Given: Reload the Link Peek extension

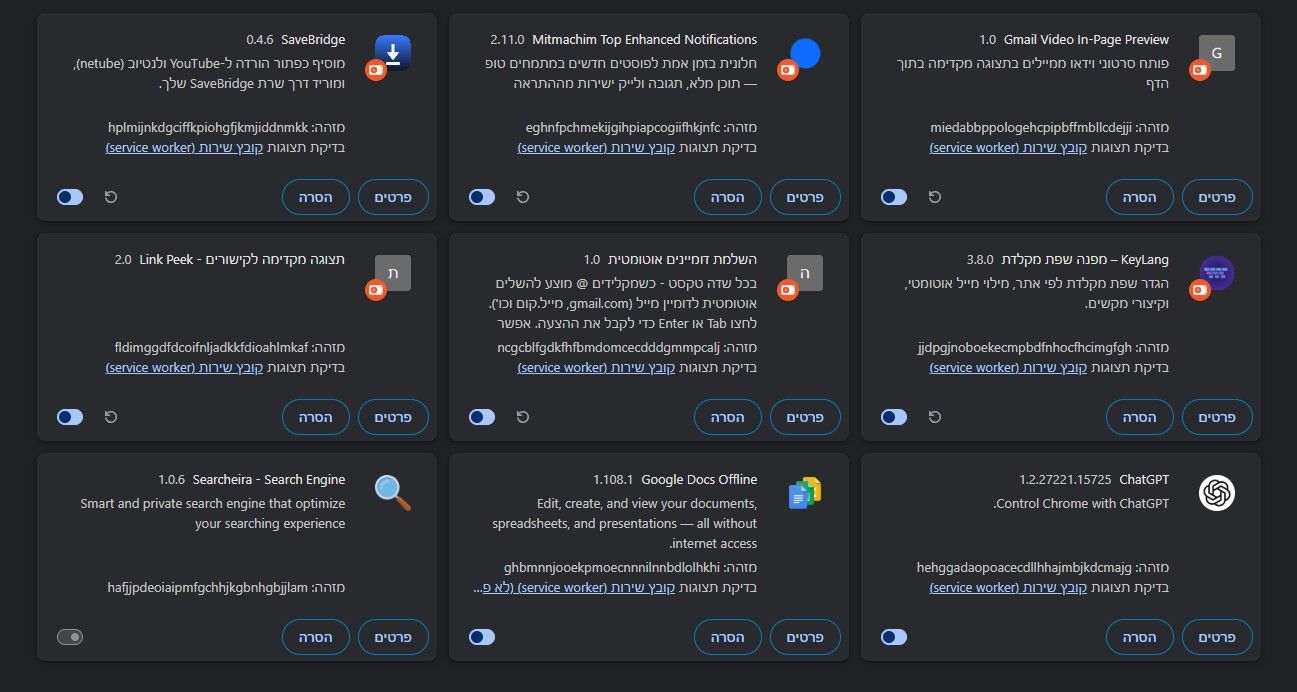Looking at the screenshot, I should click(111, 417).
